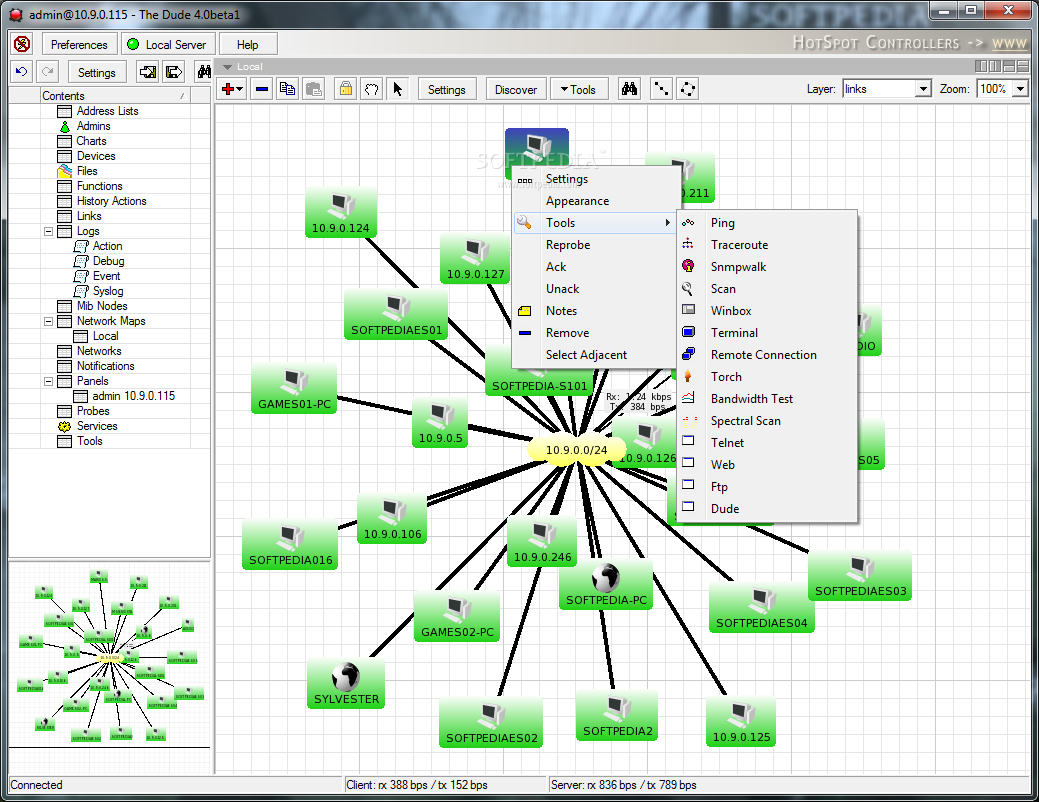Select the hand drag tool
Image resolution: width=1039 pixels, height=802 pixels.
point(371,89)
